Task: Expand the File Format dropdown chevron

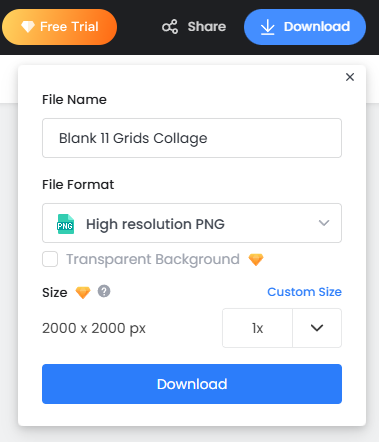Action: pyautogui.click(x=324, y=223)
